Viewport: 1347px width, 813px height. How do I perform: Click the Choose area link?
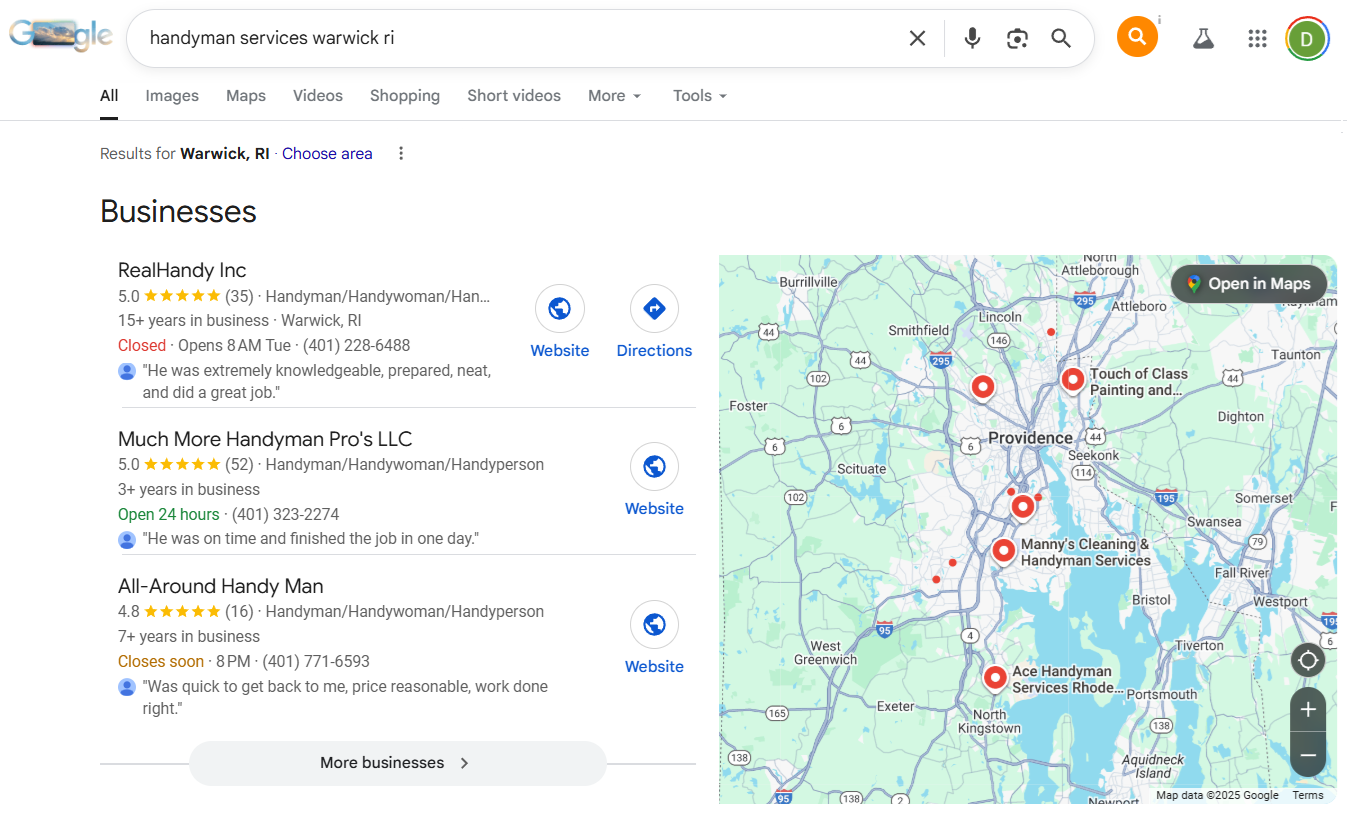point(327,153)
